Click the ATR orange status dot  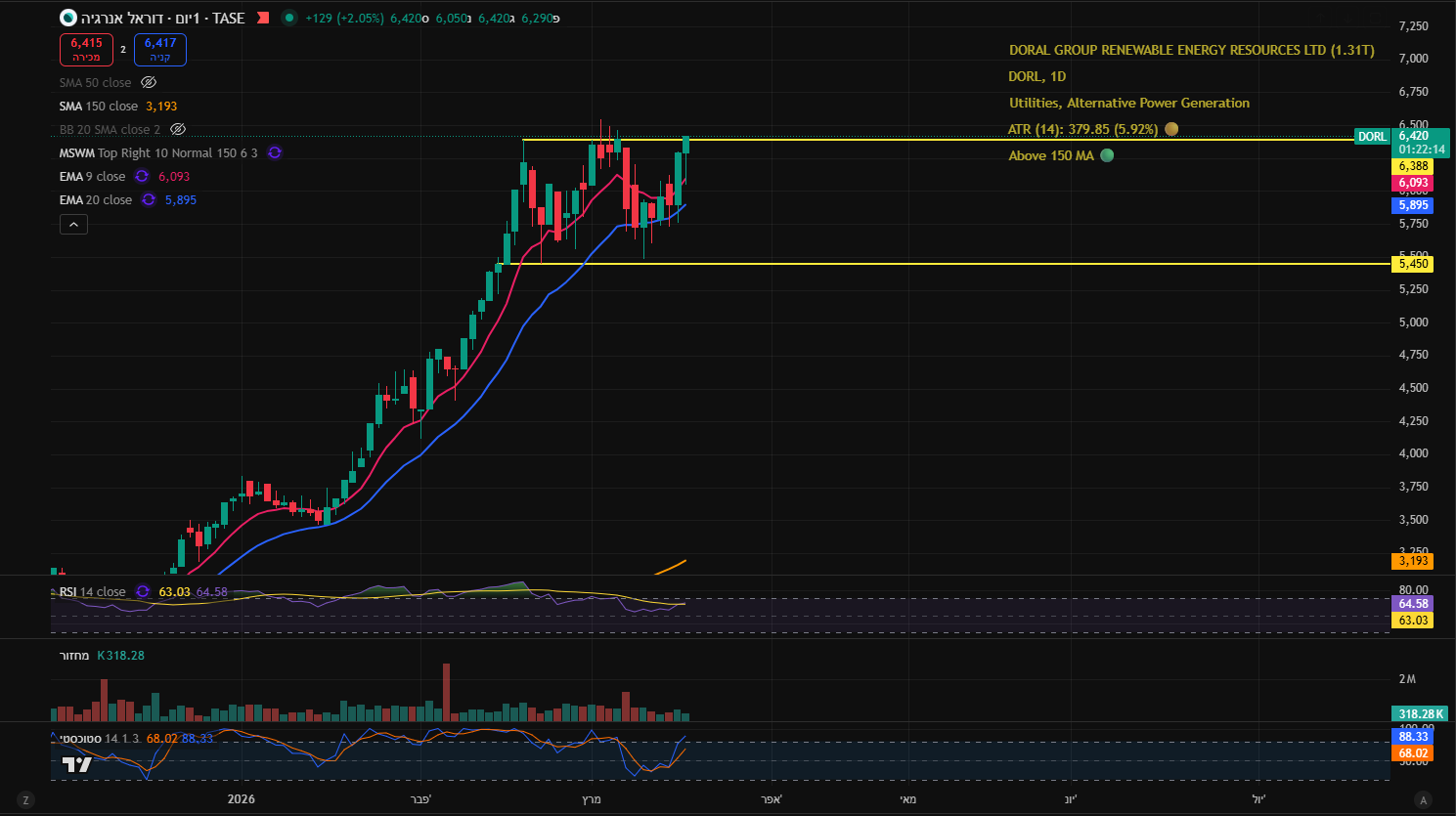(x=1171, y=129)
